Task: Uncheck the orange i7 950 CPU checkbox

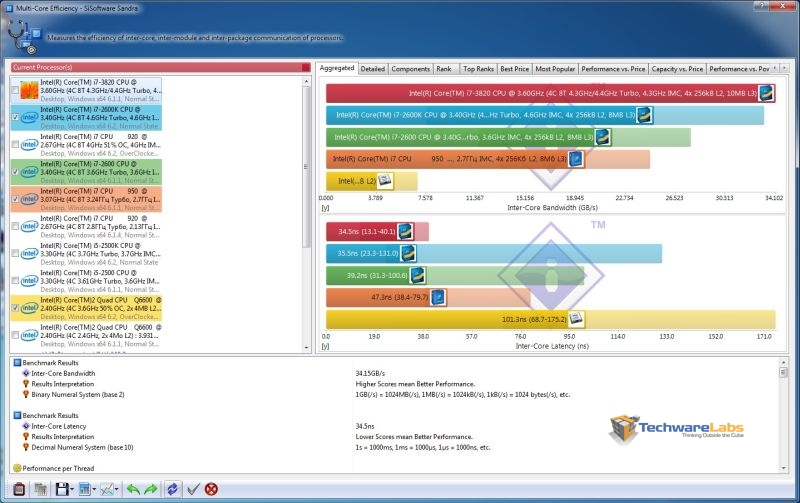Action: 15,199
